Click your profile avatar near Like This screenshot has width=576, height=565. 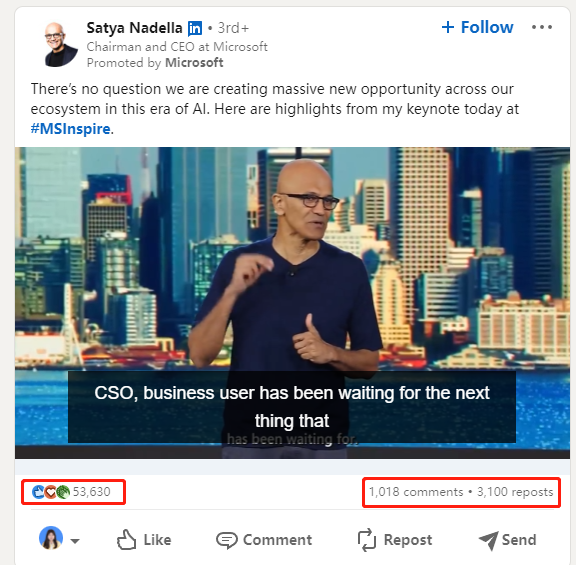(x=51, y=538)
